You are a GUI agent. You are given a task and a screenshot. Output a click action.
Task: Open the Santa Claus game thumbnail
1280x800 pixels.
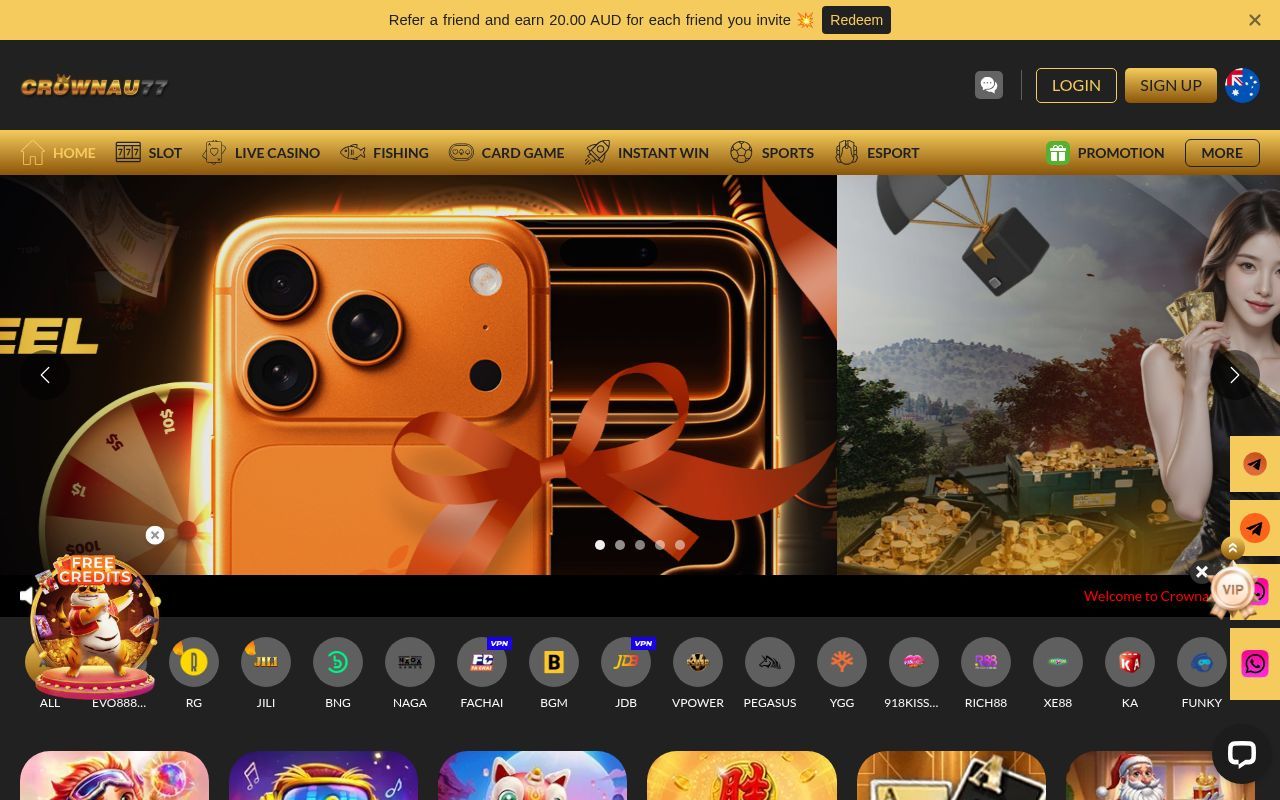tap(1160, 776)
